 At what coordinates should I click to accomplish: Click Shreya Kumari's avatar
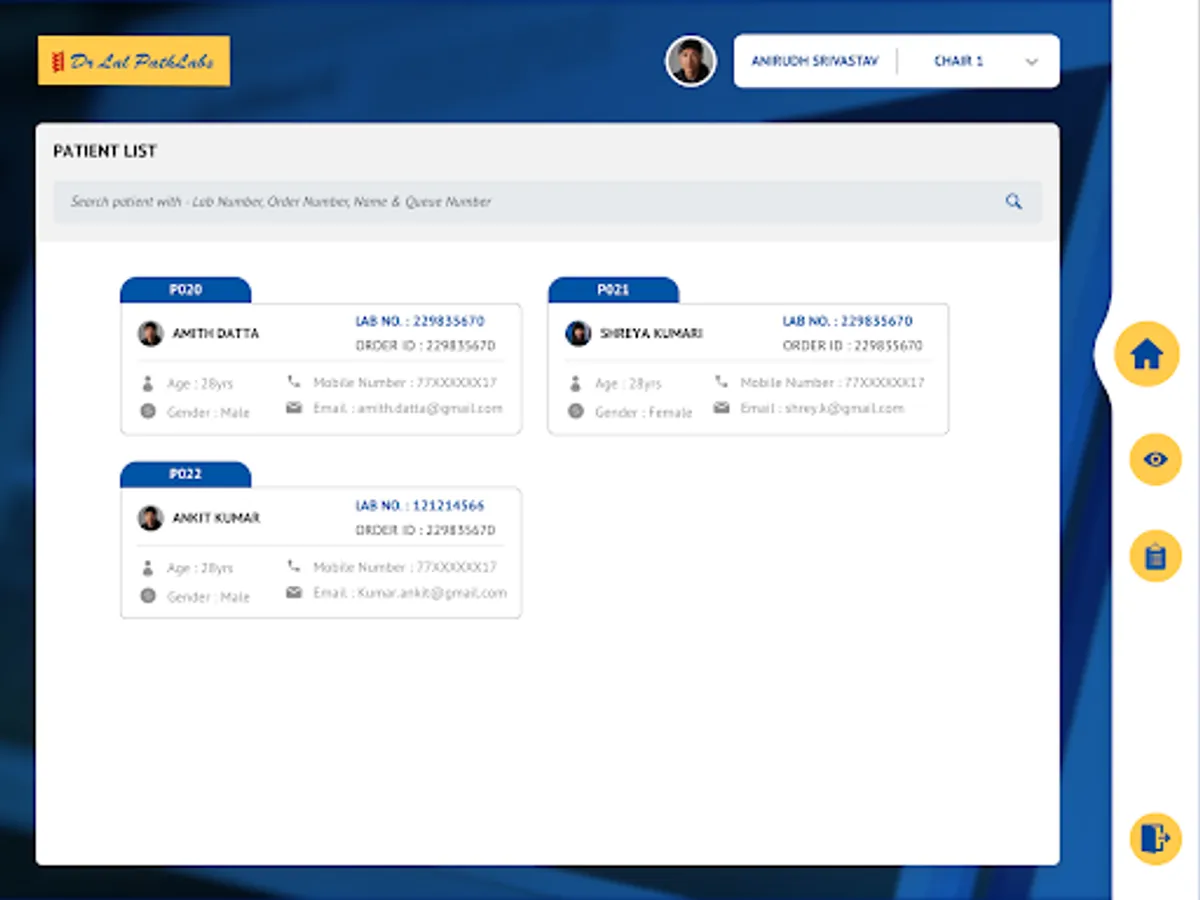(x=578, y=333)
